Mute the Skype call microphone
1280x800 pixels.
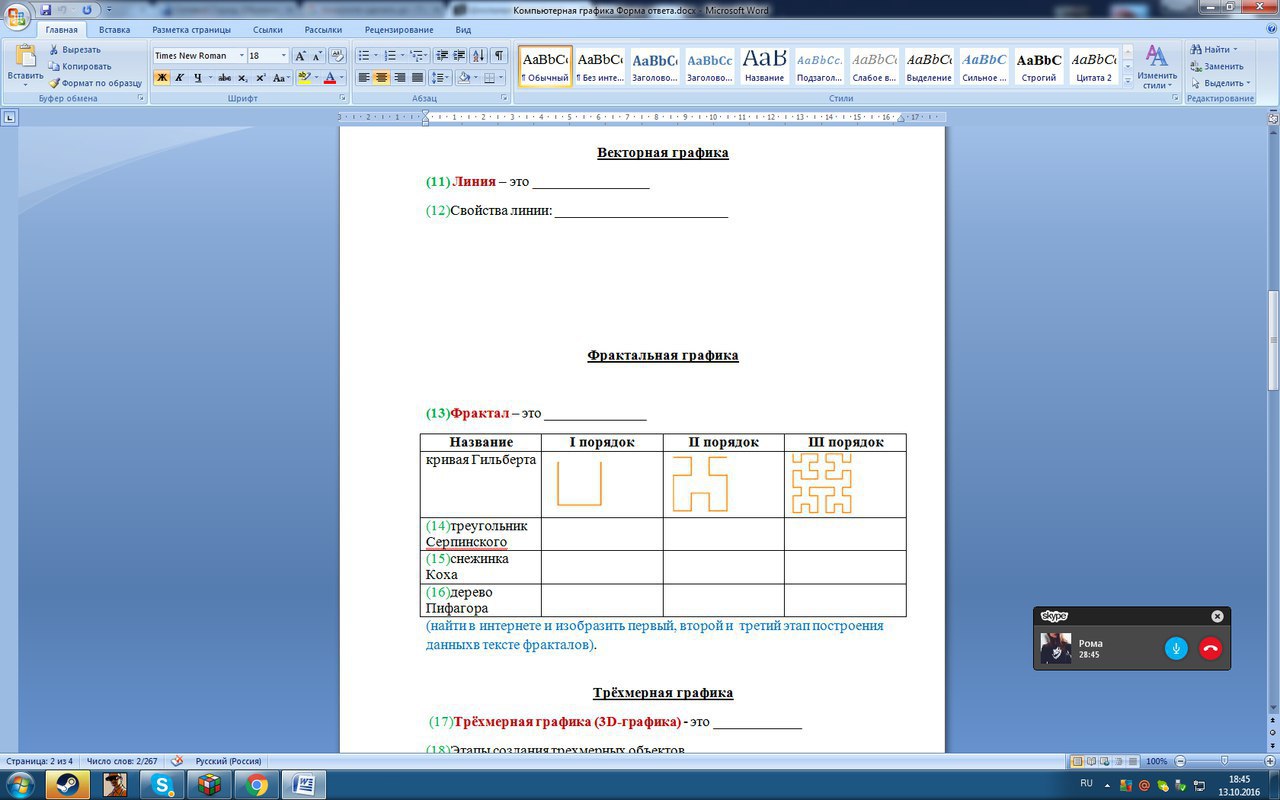point(1176,648)
